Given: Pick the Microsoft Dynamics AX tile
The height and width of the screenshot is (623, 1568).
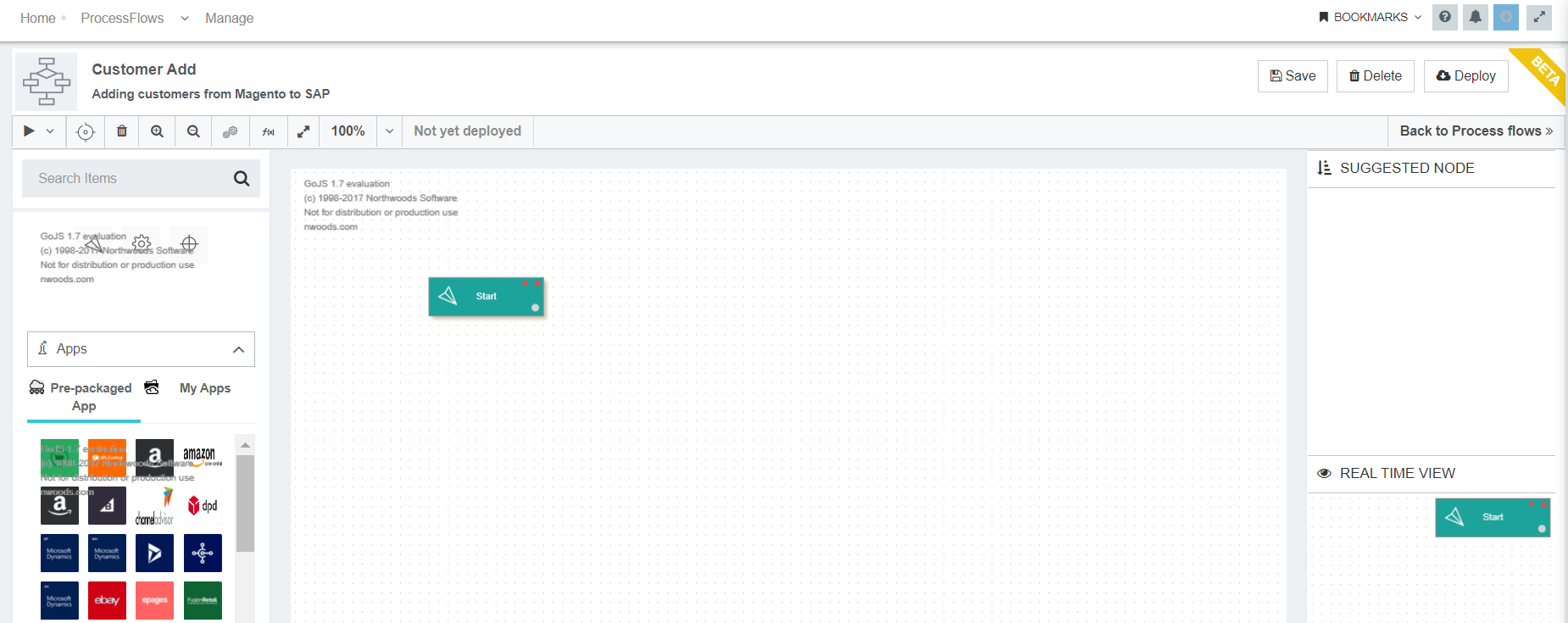Looking at the screenshot, I should click(x=59, y=601).
